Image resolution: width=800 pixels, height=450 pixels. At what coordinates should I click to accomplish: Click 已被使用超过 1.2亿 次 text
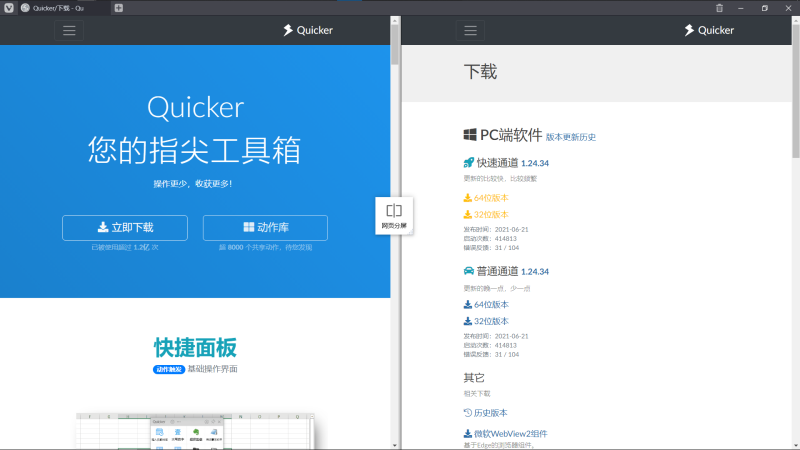(125, 247)
